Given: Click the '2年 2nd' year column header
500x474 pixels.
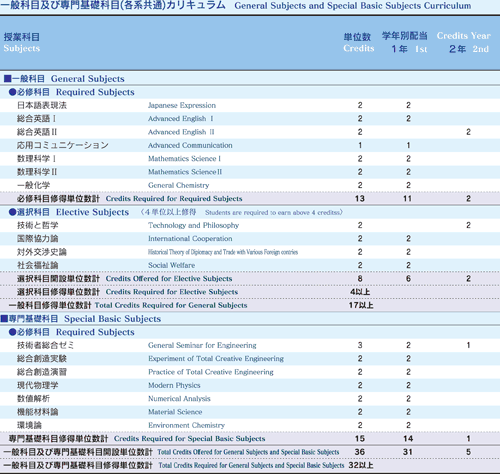Looking at the screenshot, I should (469, 49).
